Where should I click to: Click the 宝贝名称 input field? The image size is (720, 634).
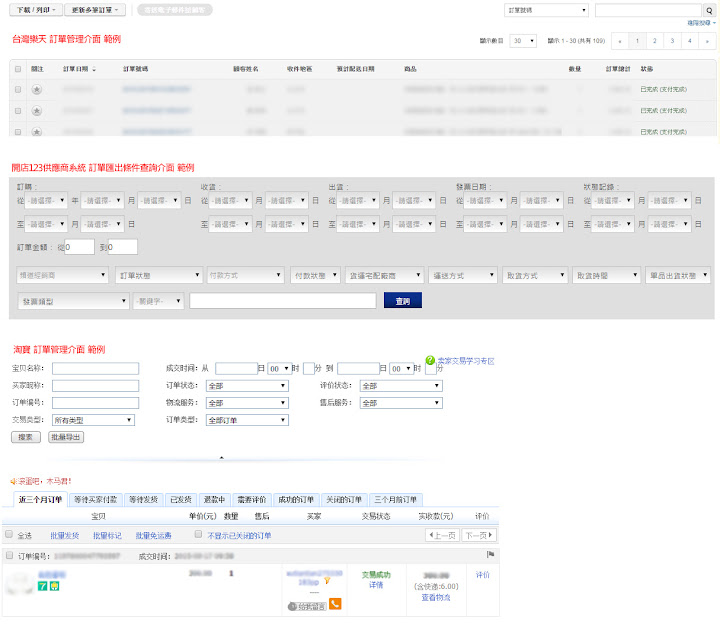95,369
